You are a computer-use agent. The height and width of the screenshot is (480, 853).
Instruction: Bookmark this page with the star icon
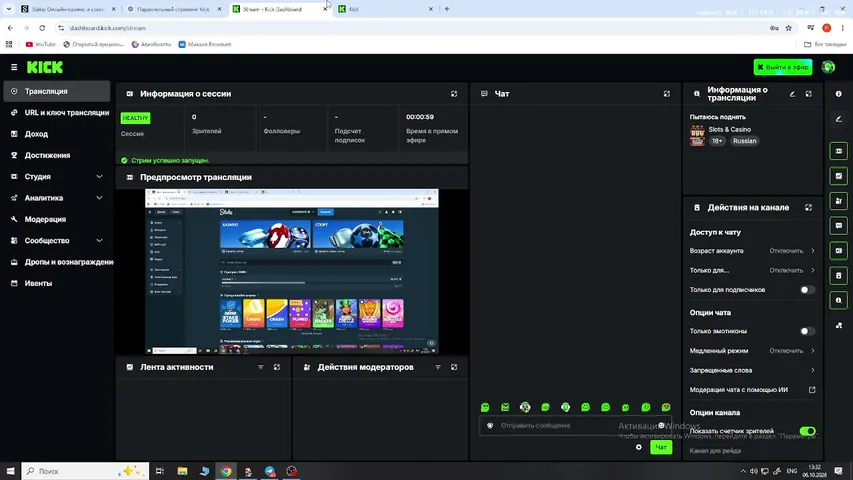788,28
